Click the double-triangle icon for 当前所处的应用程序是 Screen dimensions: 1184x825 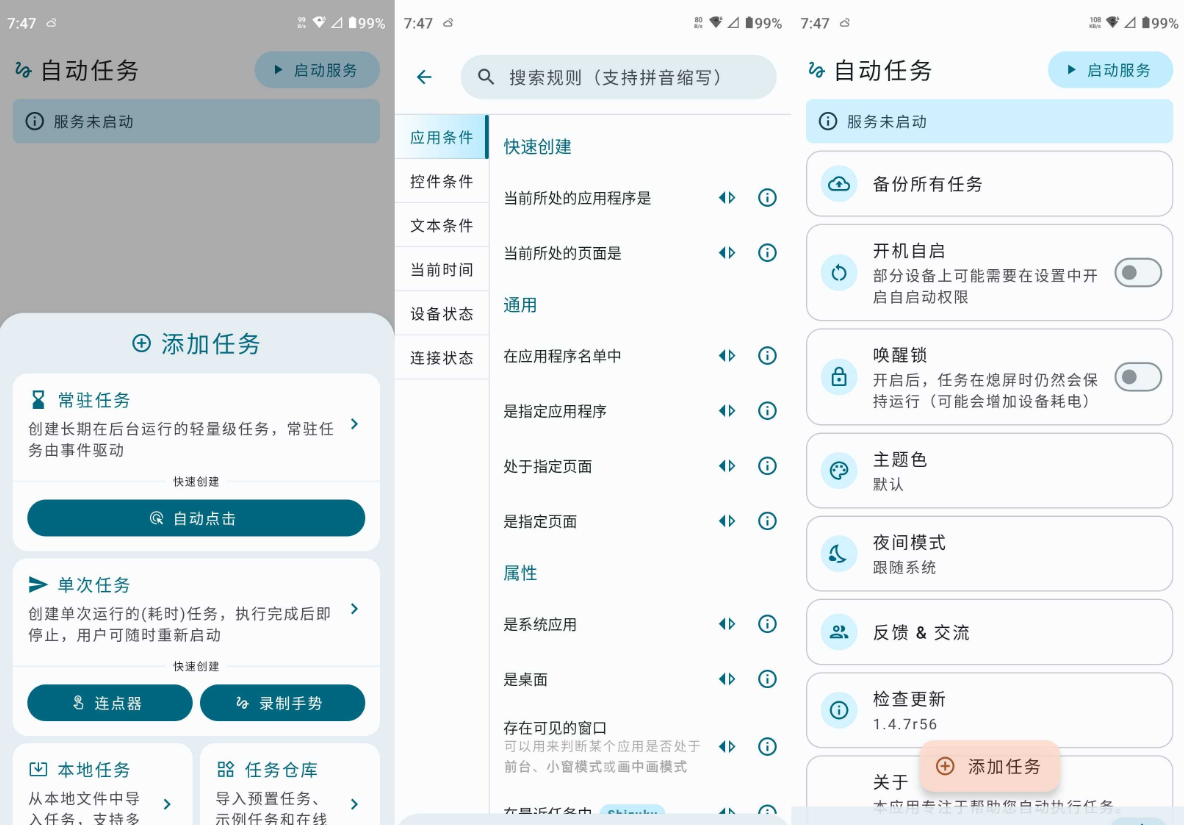coord(727,198)
